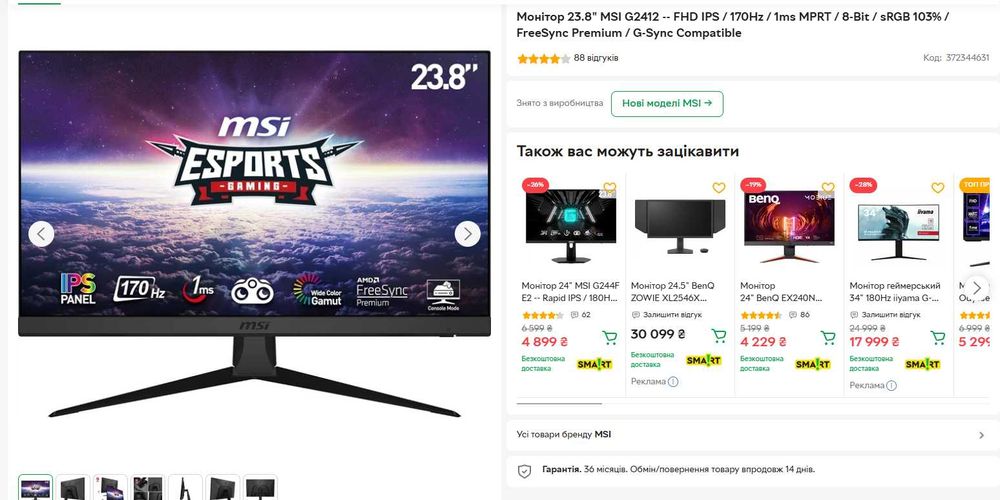Toggle wishlist heart on iiyama 34" monitor
This screenshot has height=500, width=1000.
click(938, 188)
